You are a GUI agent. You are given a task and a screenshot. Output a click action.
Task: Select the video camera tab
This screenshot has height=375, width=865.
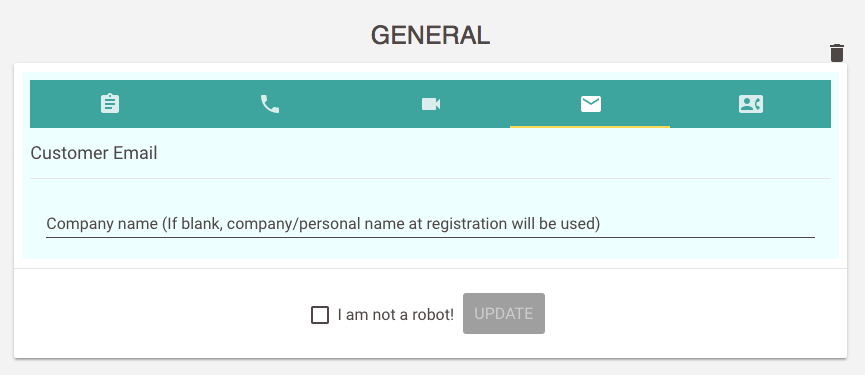click(x=430, y=104)
